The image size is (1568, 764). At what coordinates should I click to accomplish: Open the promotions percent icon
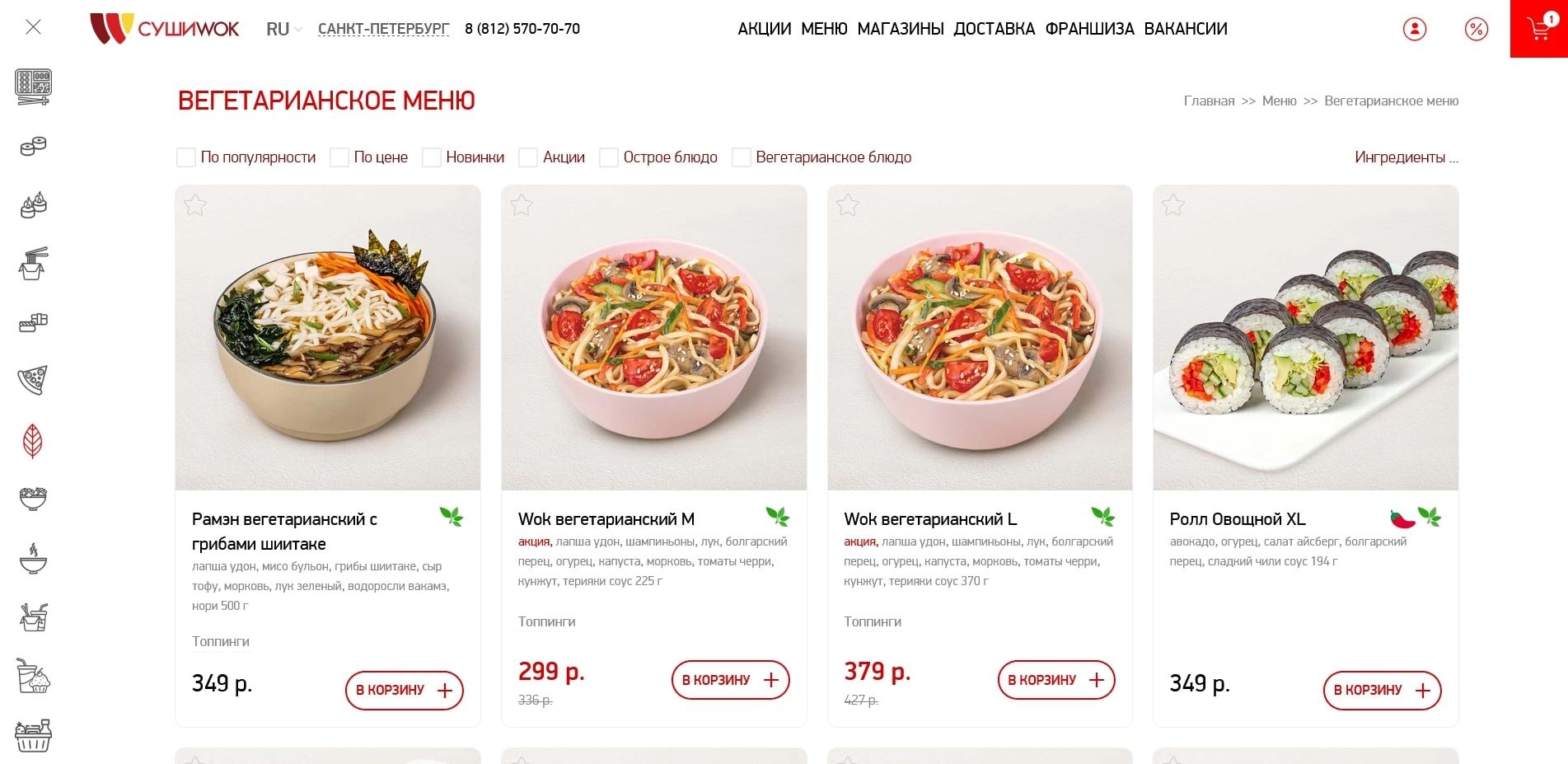click(1477, 28)
